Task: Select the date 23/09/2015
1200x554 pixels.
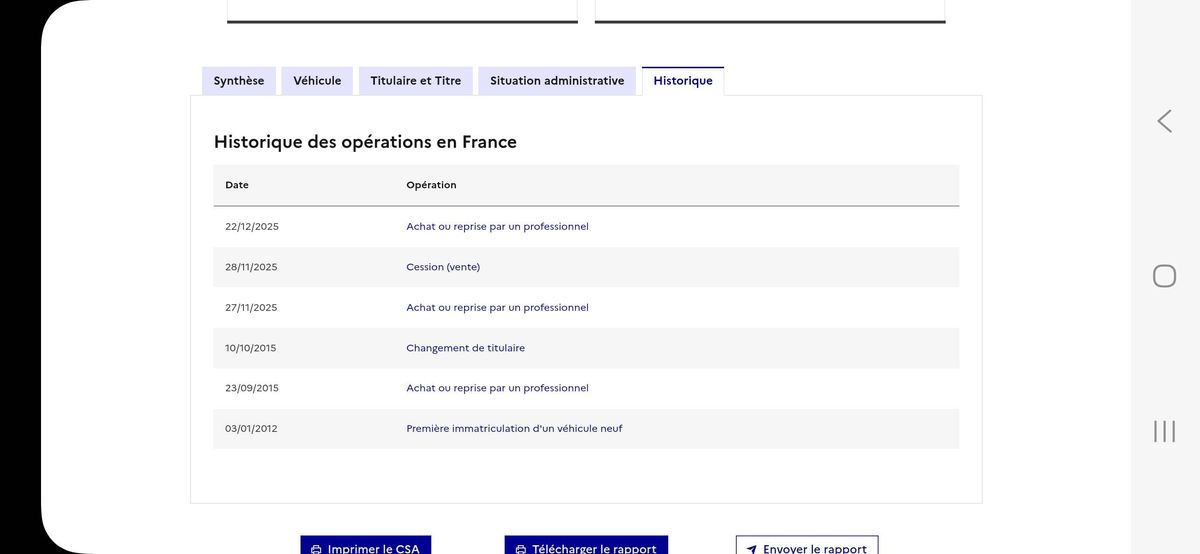Action: coord(252,388)
